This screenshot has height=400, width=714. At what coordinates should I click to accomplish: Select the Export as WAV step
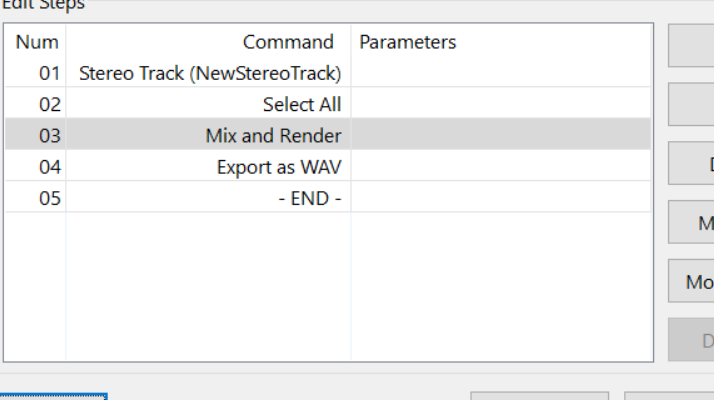tap(328, 167)
